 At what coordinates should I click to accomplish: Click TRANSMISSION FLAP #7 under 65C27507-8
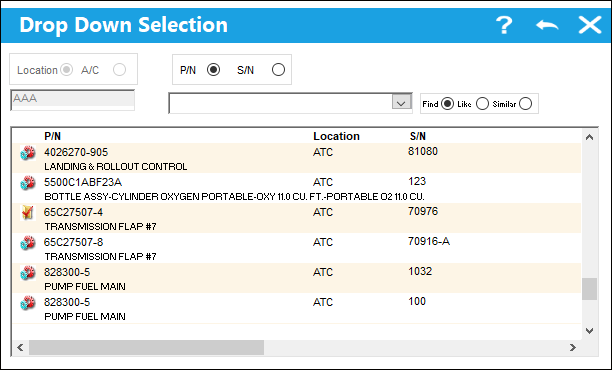point(100,257)
